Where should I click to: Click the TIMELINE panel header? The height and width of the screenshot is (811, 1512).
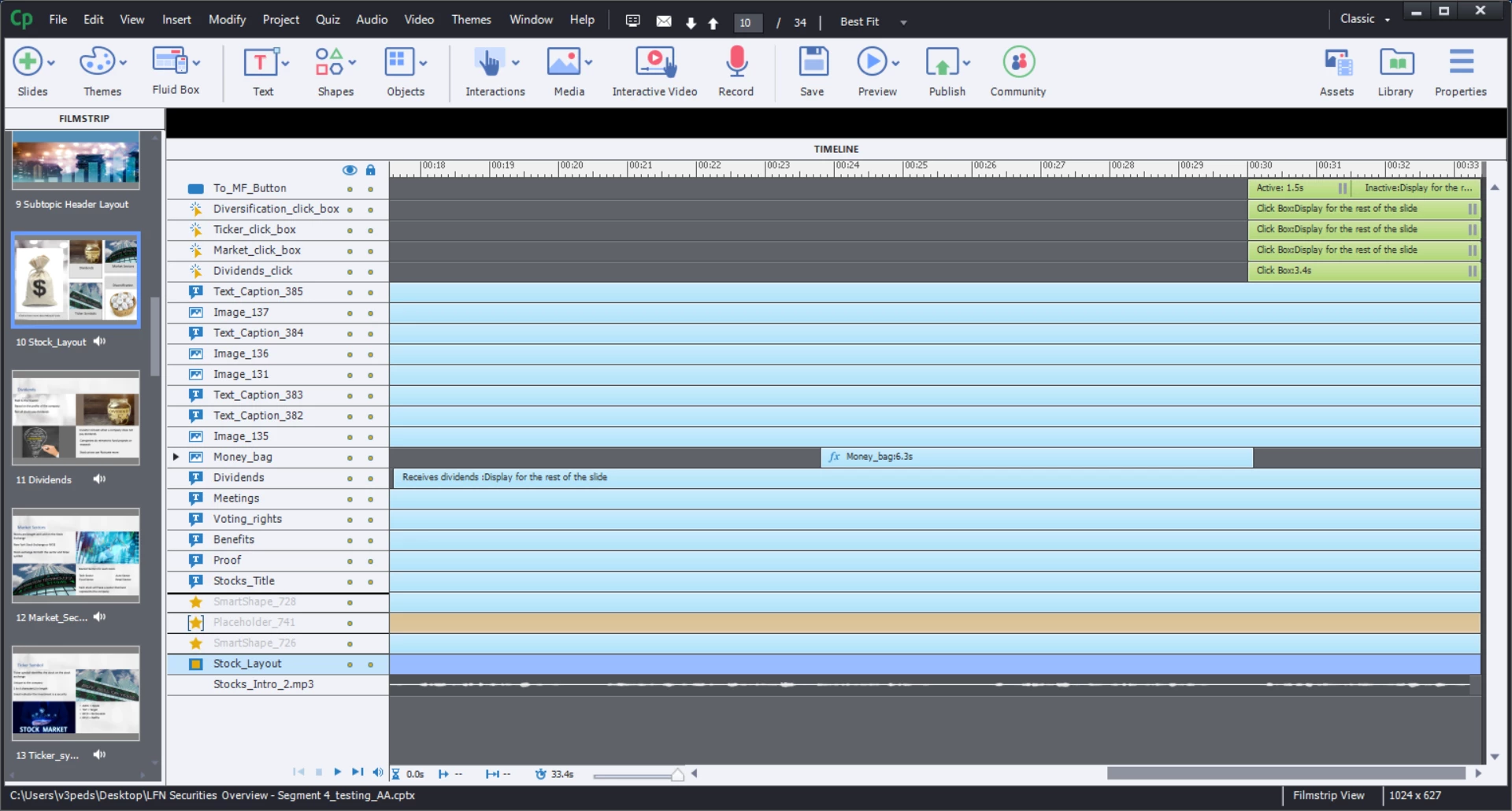coord(836,149)
